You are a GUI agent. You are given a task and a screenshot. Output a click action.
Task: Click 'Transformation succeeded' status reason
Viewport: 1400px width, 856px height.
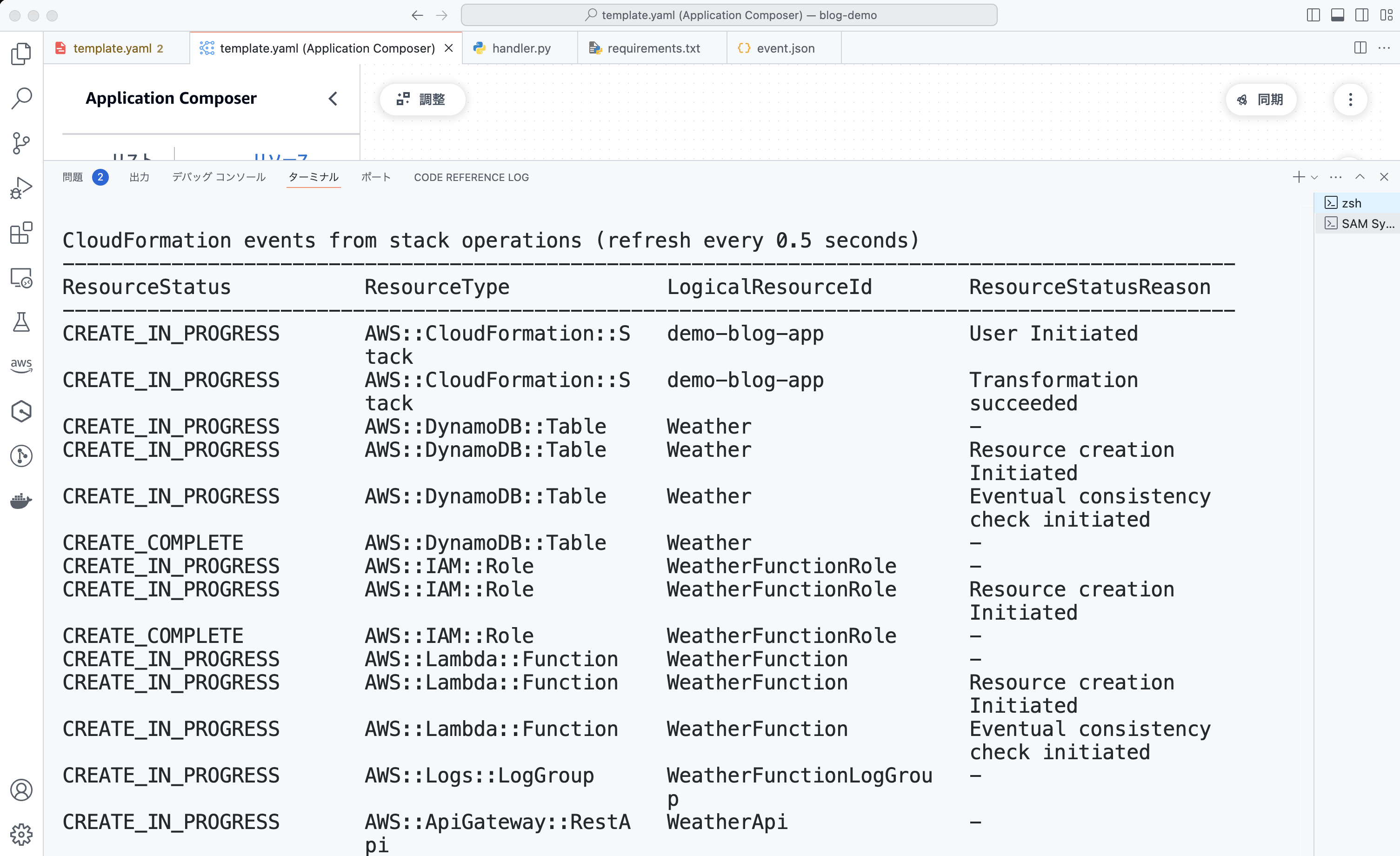click(1053, 392)
